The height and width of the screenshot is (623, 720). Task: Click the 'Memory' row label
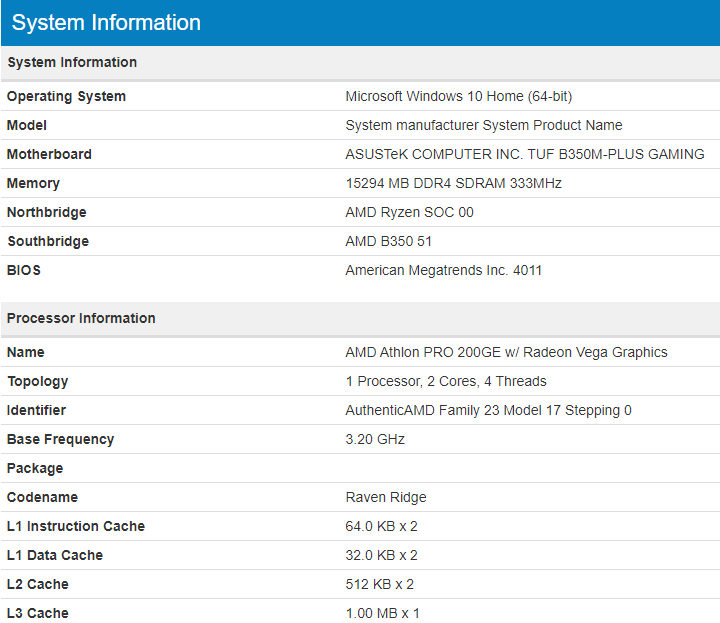point(33,184)
